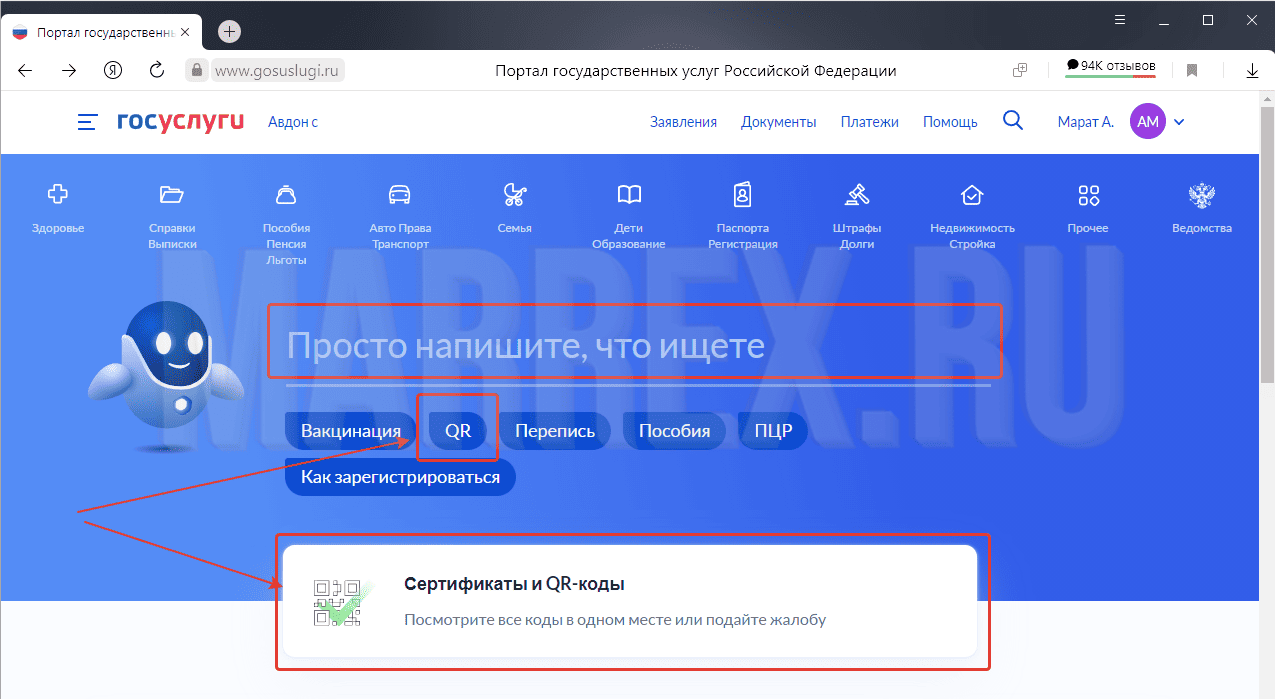
Task: Open the Паспорта Регистрация category
Action: tap(742, 216)
